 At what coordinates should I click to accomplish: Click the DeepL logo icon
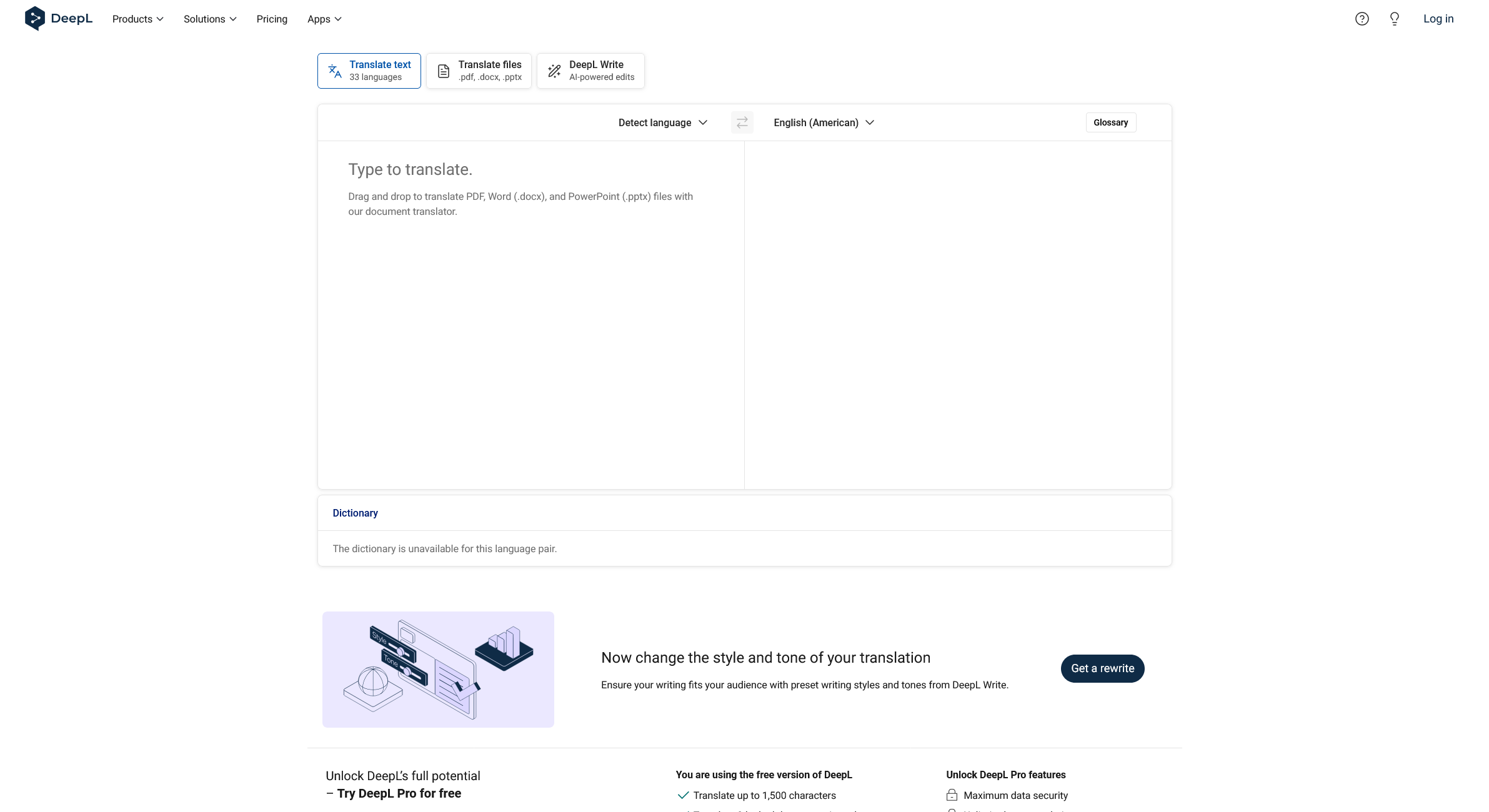[35, 19]
